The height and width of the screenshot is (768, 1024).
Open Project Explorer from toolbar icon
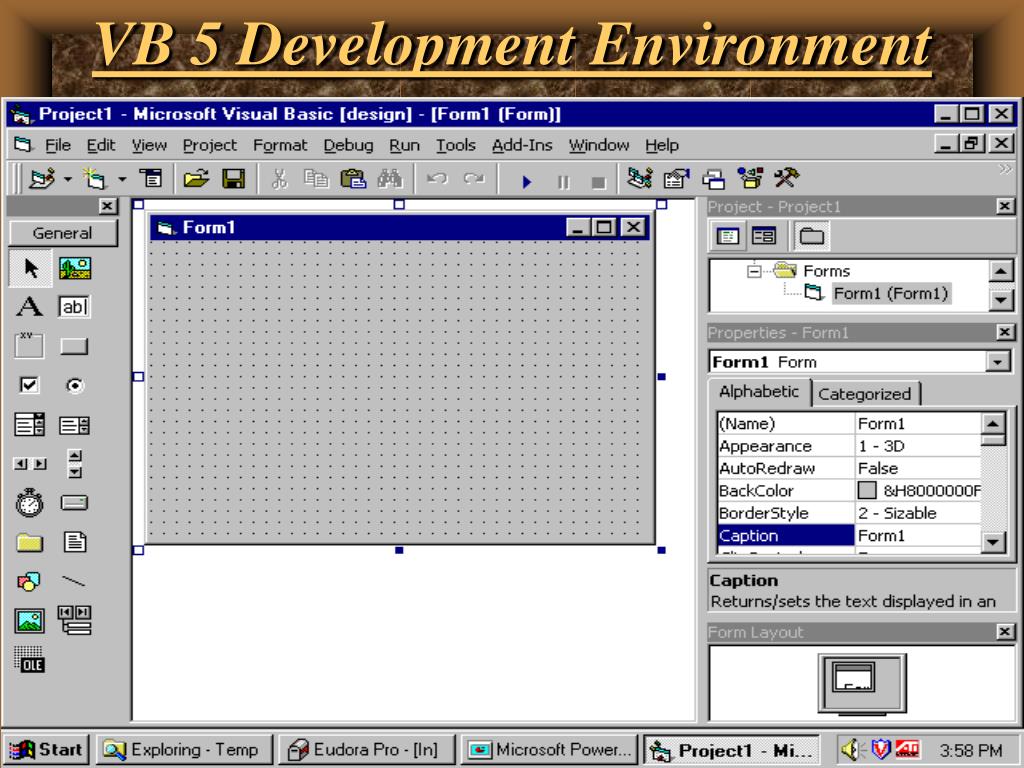tap(639, 178)
